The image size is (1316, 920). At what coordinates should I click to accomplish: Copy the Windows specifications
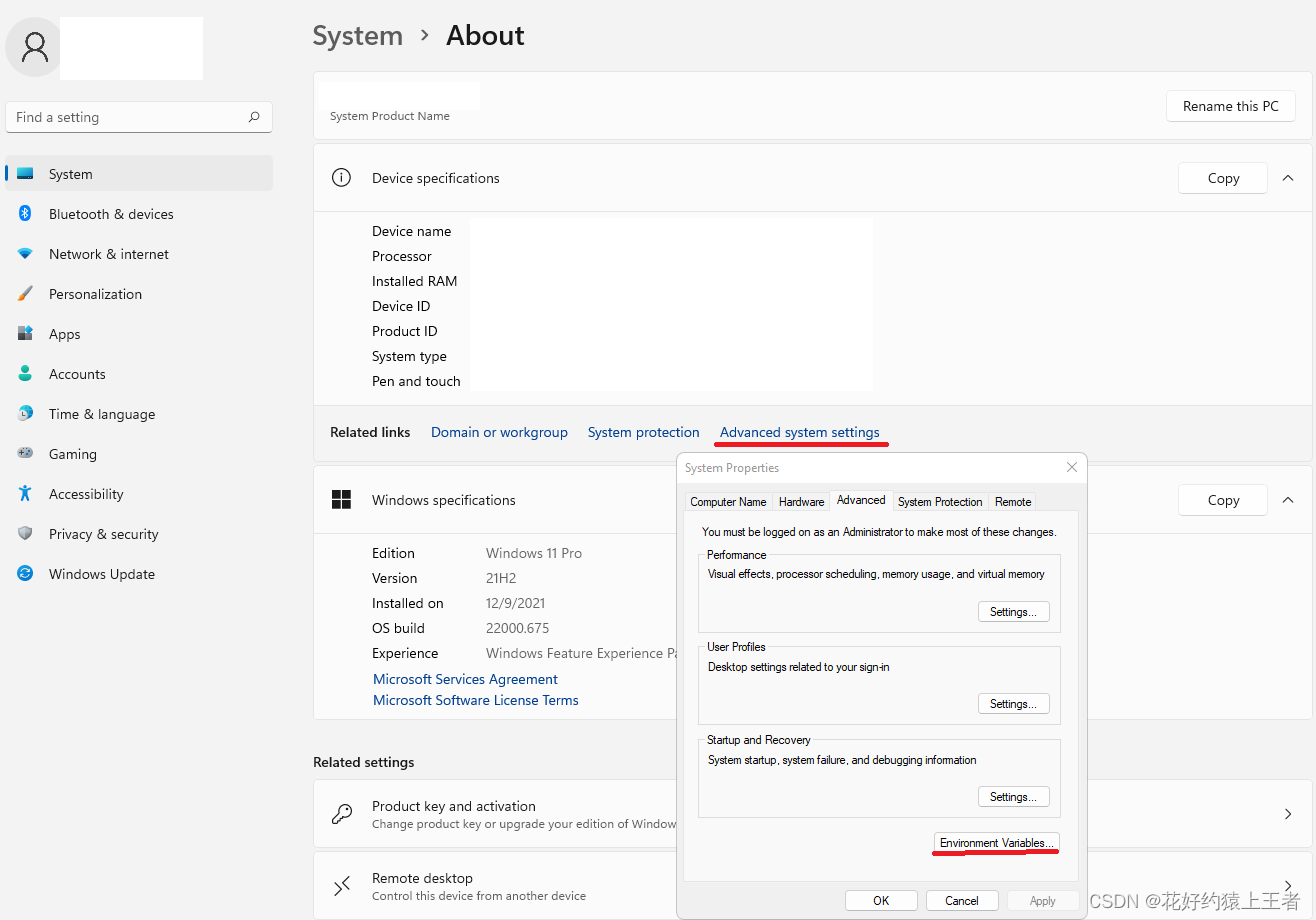(x=1223, y=500)
